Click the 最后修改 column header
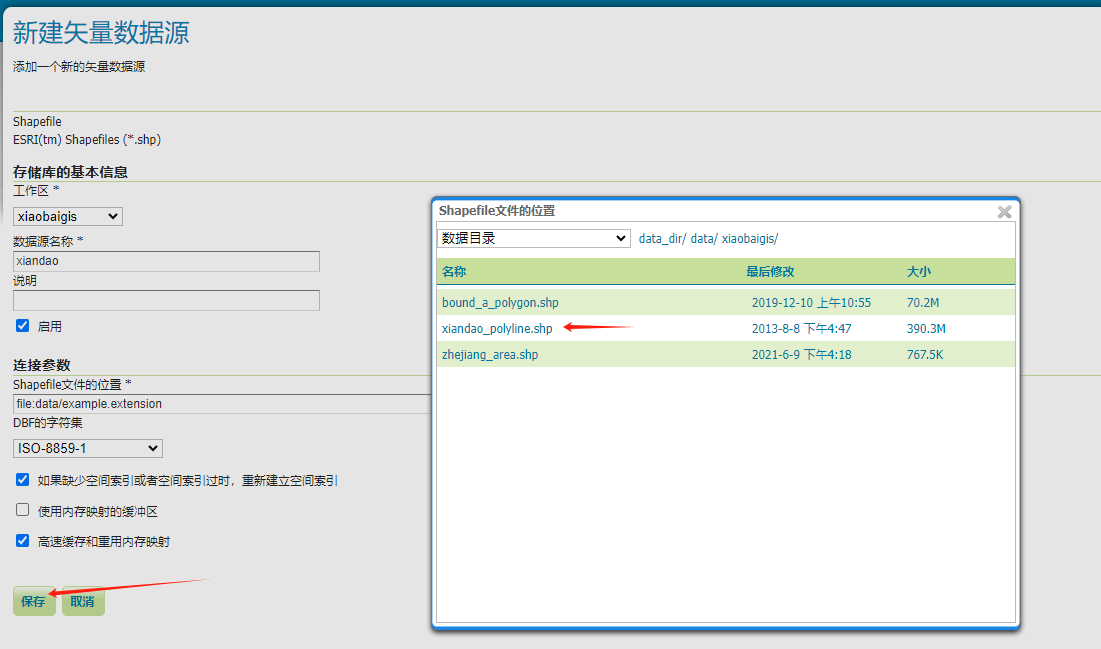Screen dimensions: 1101x649 pyautogui.click(x=770, y=272)
